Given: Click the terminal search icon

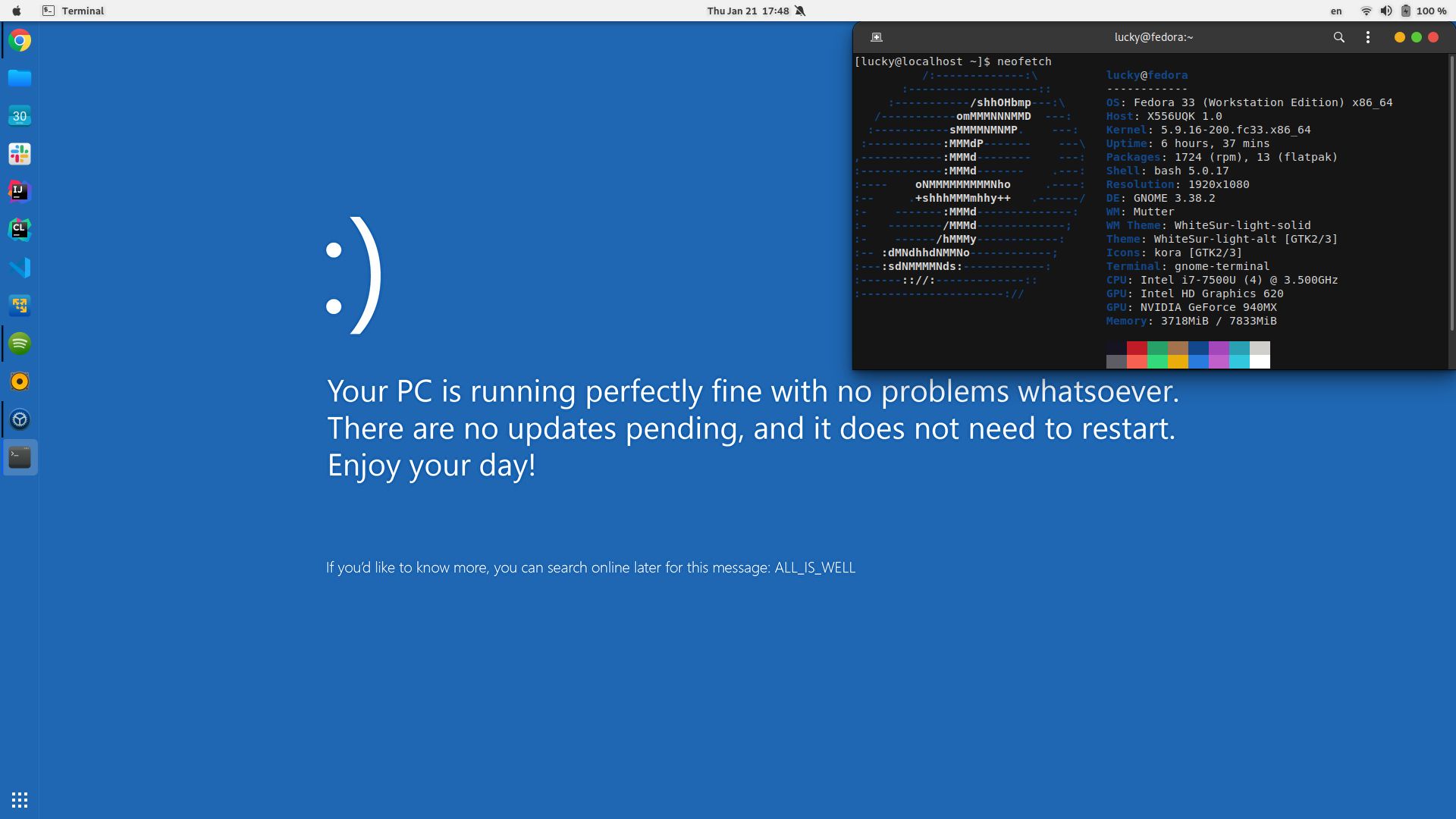Looking at the screenshot, I should tap(1338, 37).
